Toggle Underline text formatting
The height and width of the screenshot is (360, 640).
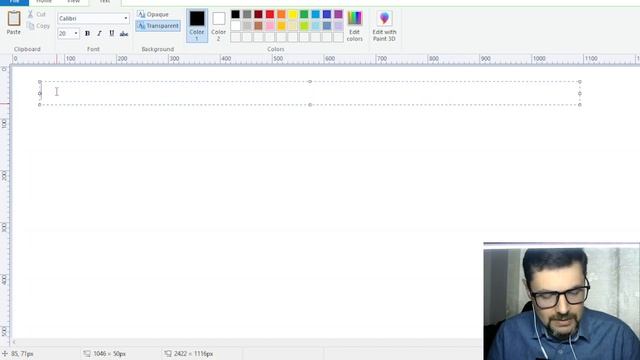pyautogui.click(x=111, y=33)
